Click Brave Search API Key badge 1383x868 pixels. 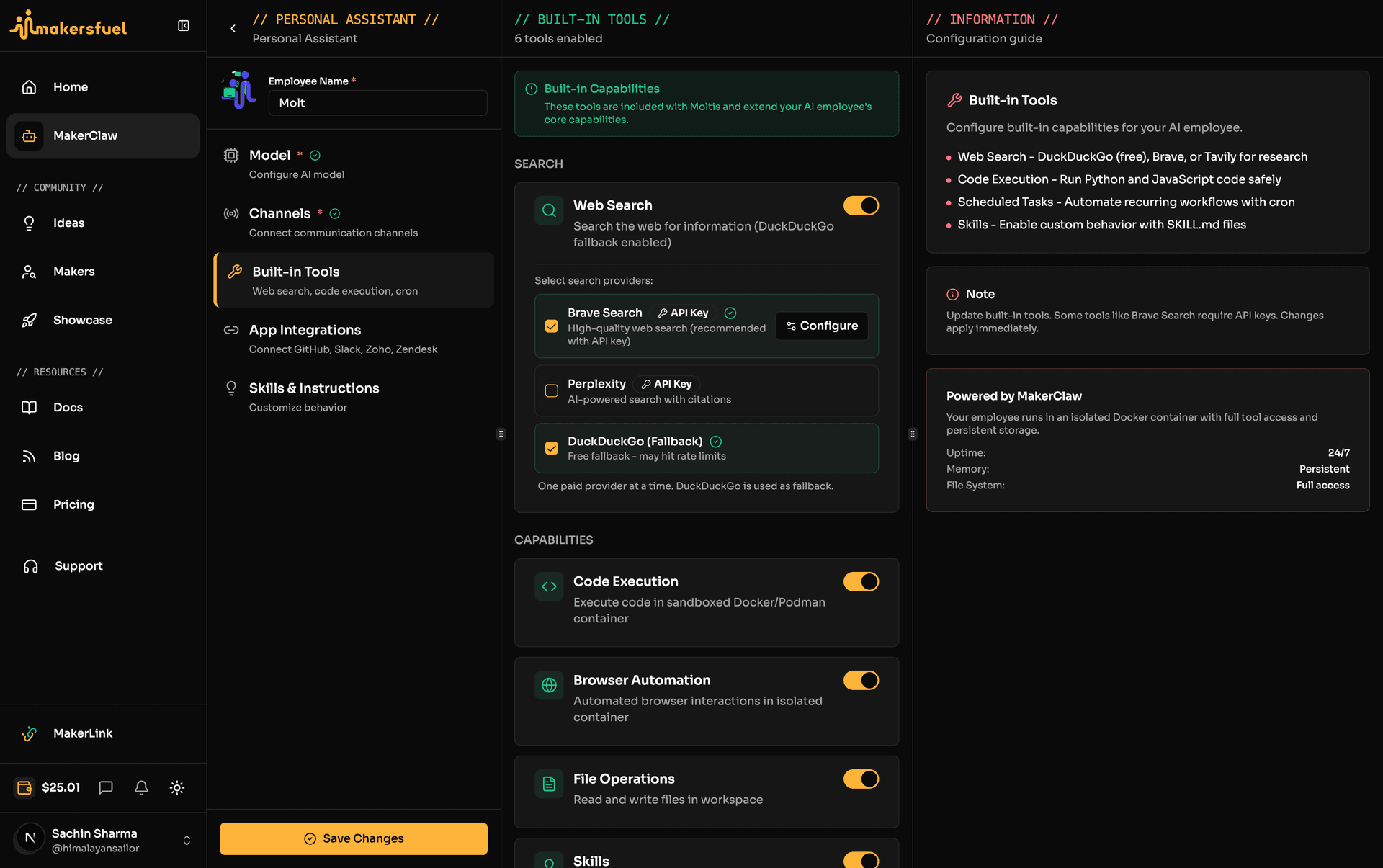pyautogui.click(x=683, y=313)
